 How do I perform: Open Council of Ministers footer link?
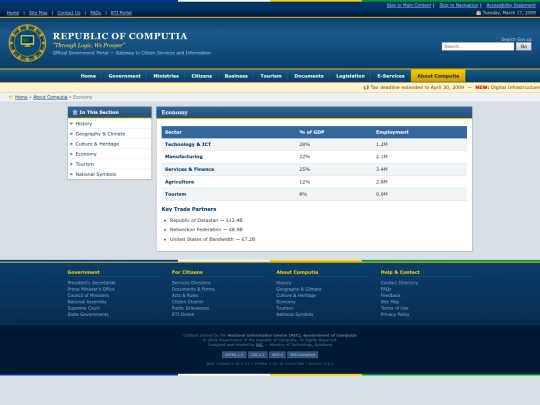tap(88, 295)
